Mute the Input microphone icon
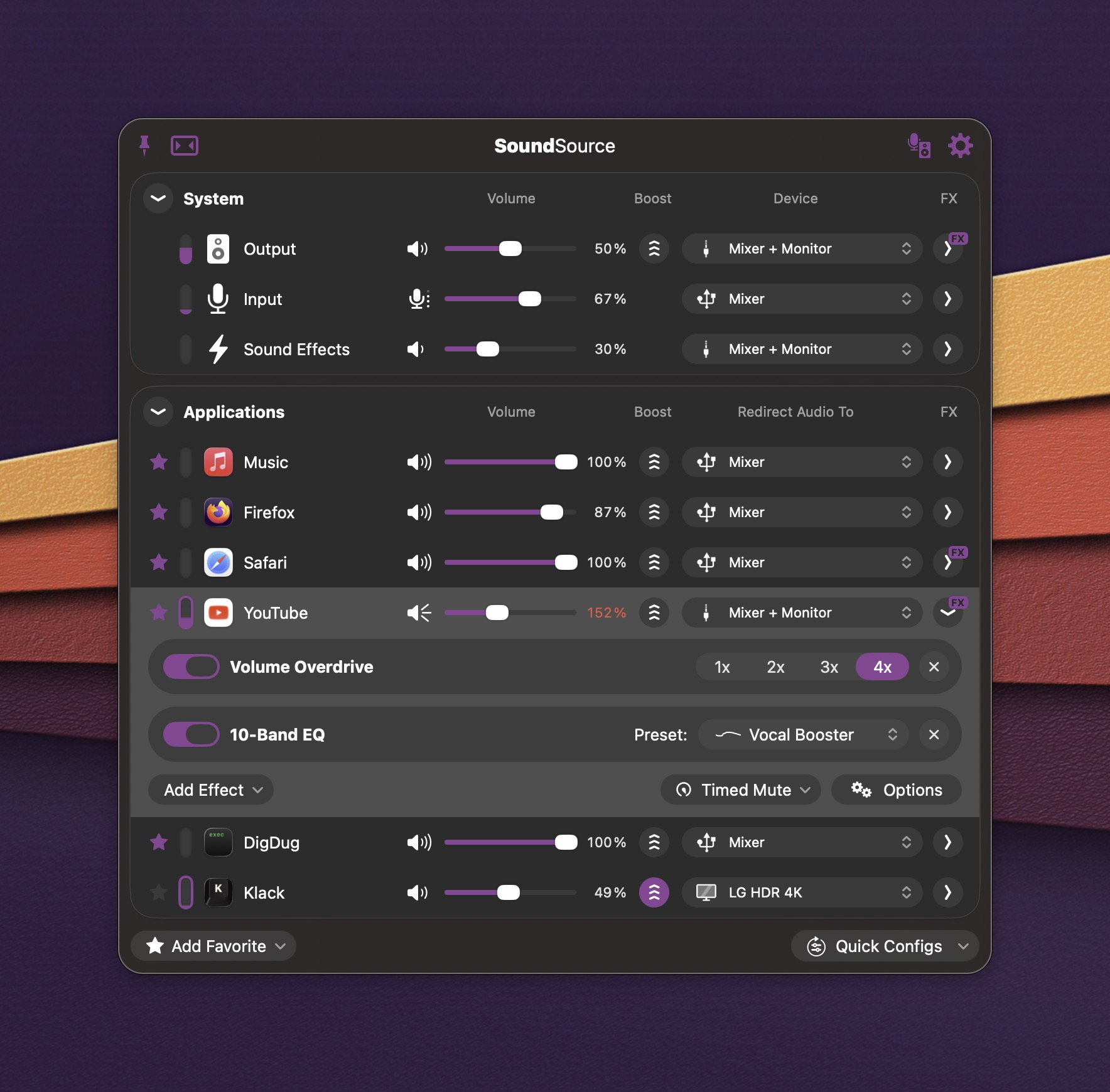Screen dimensions: 1110x1092 [419, 299]
